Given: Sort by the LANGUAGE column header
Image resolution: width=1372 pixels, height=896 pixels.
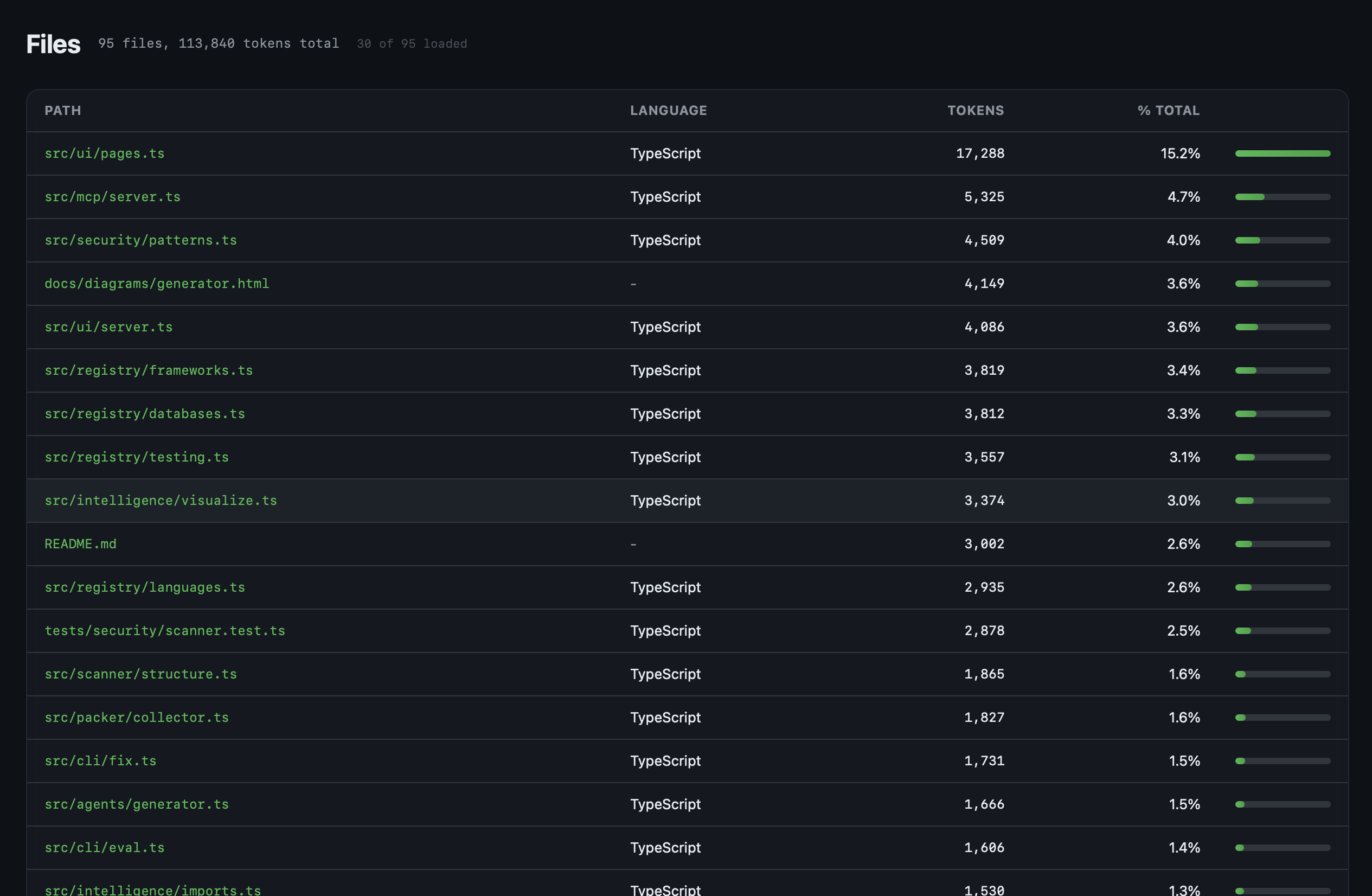Looking at the screenshot, I should point(668,111).
